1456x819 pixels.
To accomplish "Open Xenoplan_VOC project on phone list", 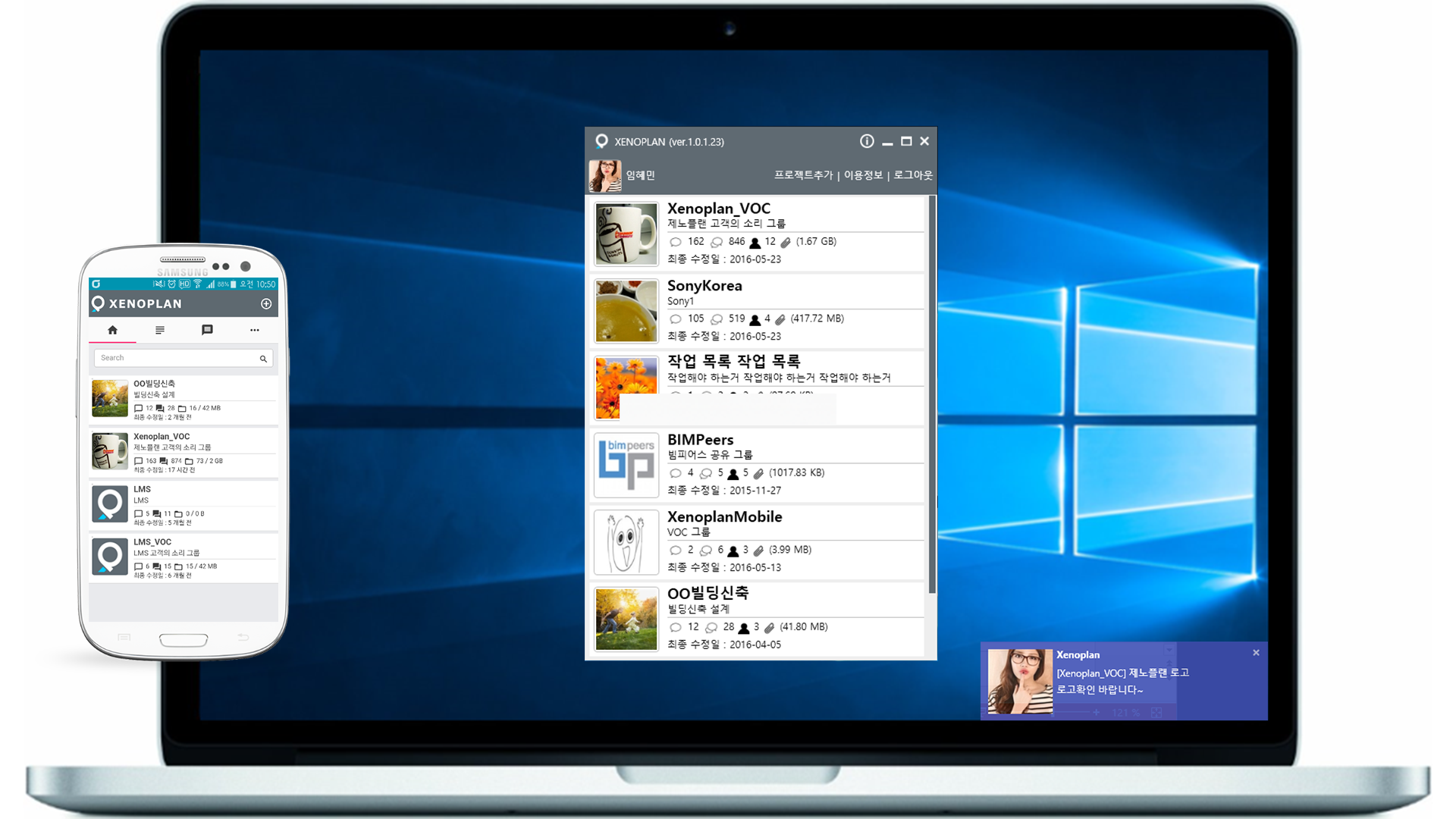I will pos(183,453).
